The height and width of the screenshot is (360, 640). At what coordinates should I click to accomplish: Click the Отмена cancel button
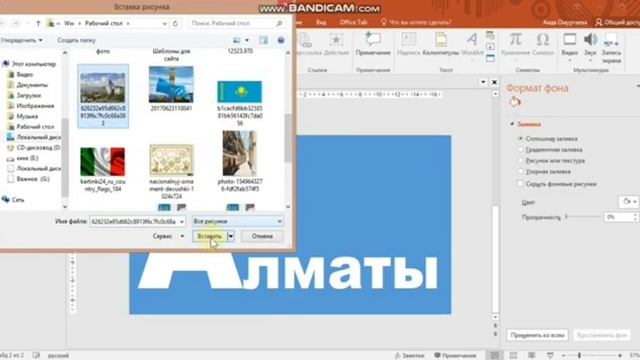tap(262, 236)
